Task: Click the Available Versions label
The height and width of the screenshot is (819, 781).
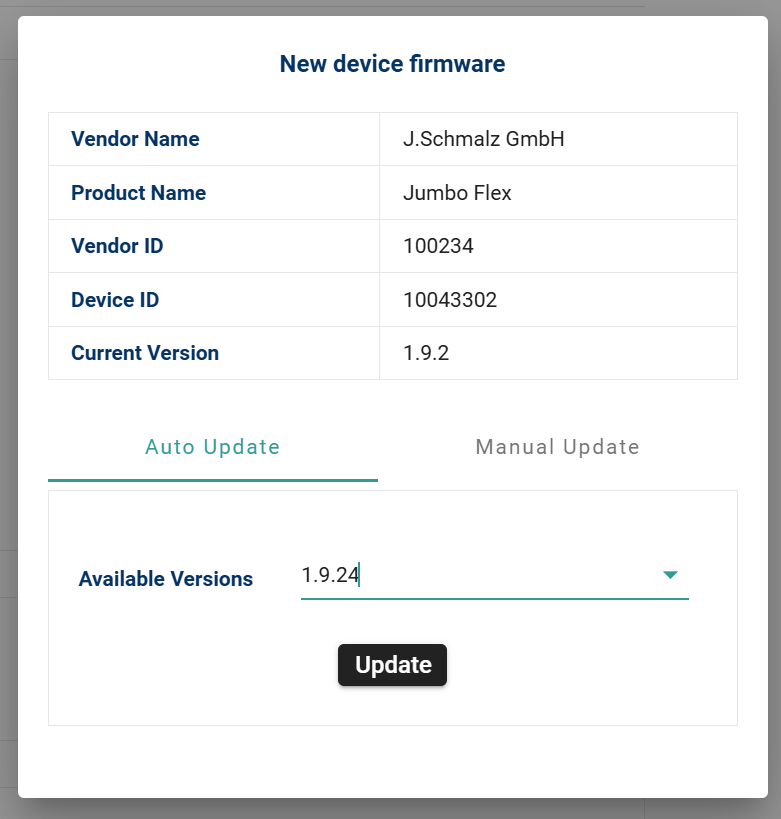Action: tap(165, 579)
